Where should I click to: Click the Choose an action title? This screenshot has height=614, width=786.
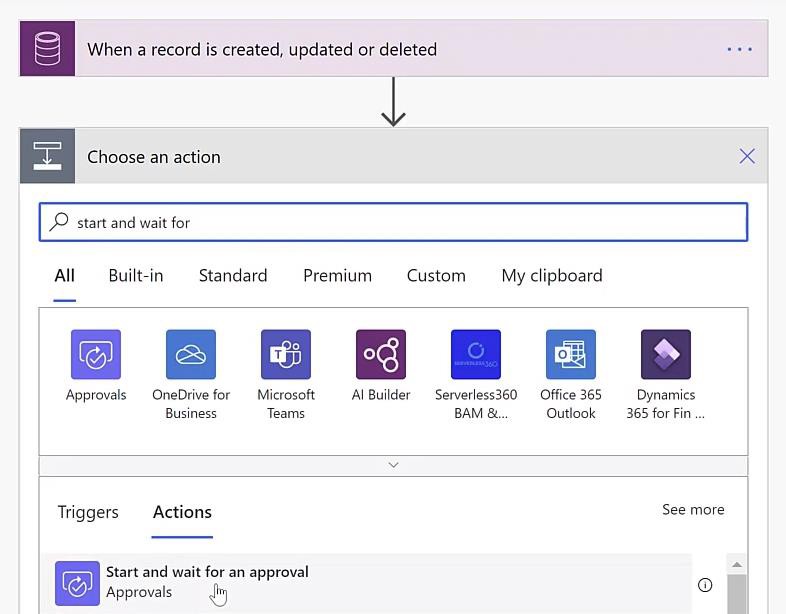[x=154, y=157]
